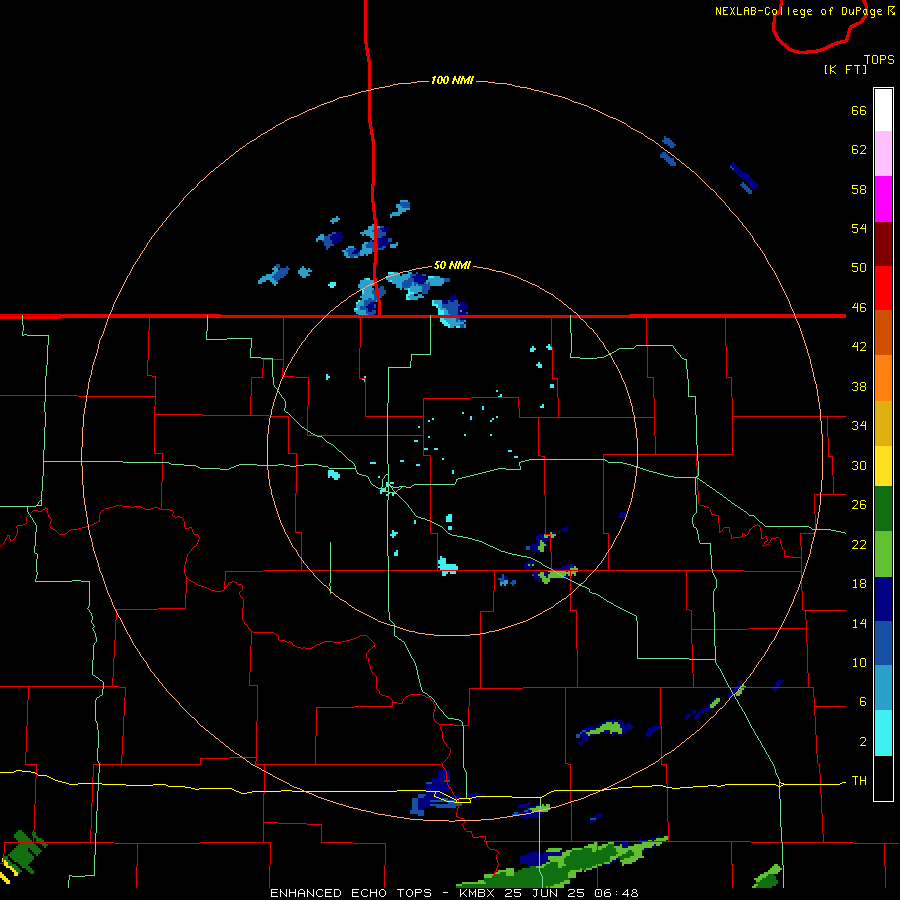The height and width of the screenshot is (900, 900).
Task: Click the "06:48" timestamp in the caption
Action: (616, 893)
